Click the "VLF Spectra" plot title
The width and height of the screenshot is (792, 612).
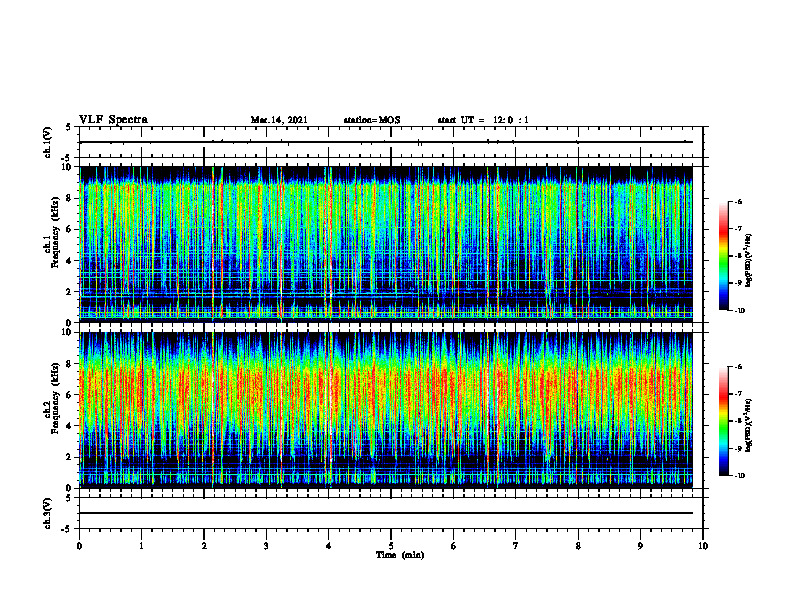click(x=113, y=120)
